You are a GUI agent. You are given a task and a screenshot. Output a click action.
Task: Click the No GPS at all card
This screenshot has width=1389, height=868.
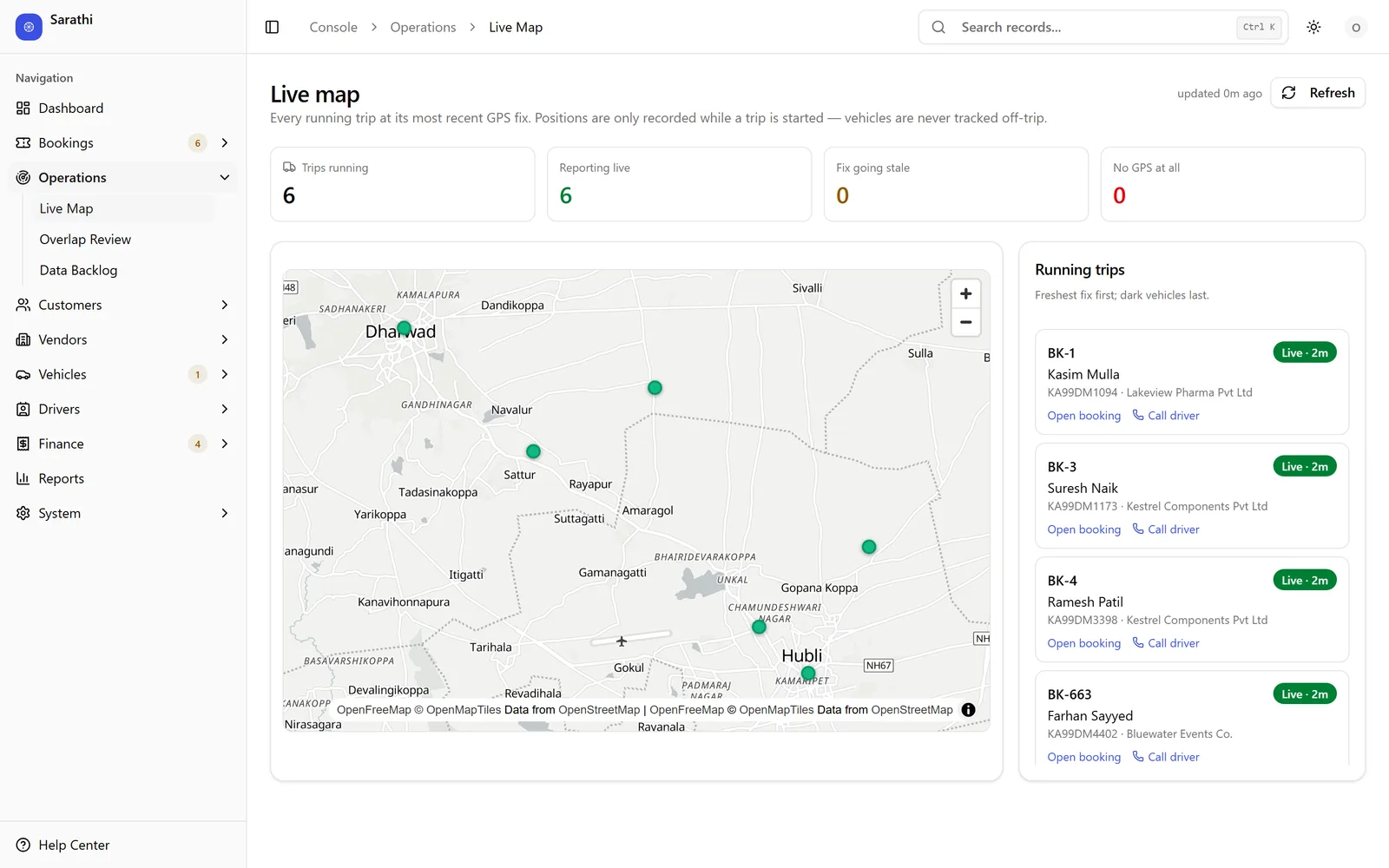(1233, 184)
